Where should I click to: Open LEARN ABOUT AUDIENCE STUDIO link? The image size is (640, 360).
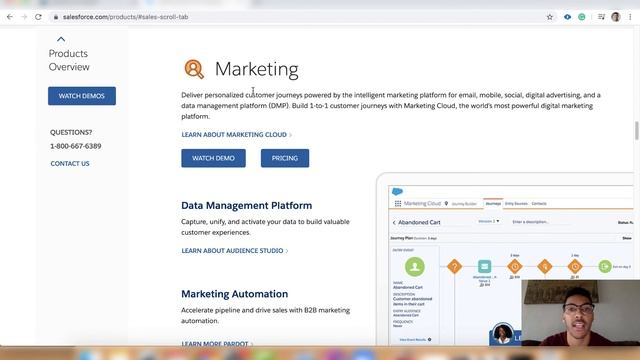click(x=235, y=251)
